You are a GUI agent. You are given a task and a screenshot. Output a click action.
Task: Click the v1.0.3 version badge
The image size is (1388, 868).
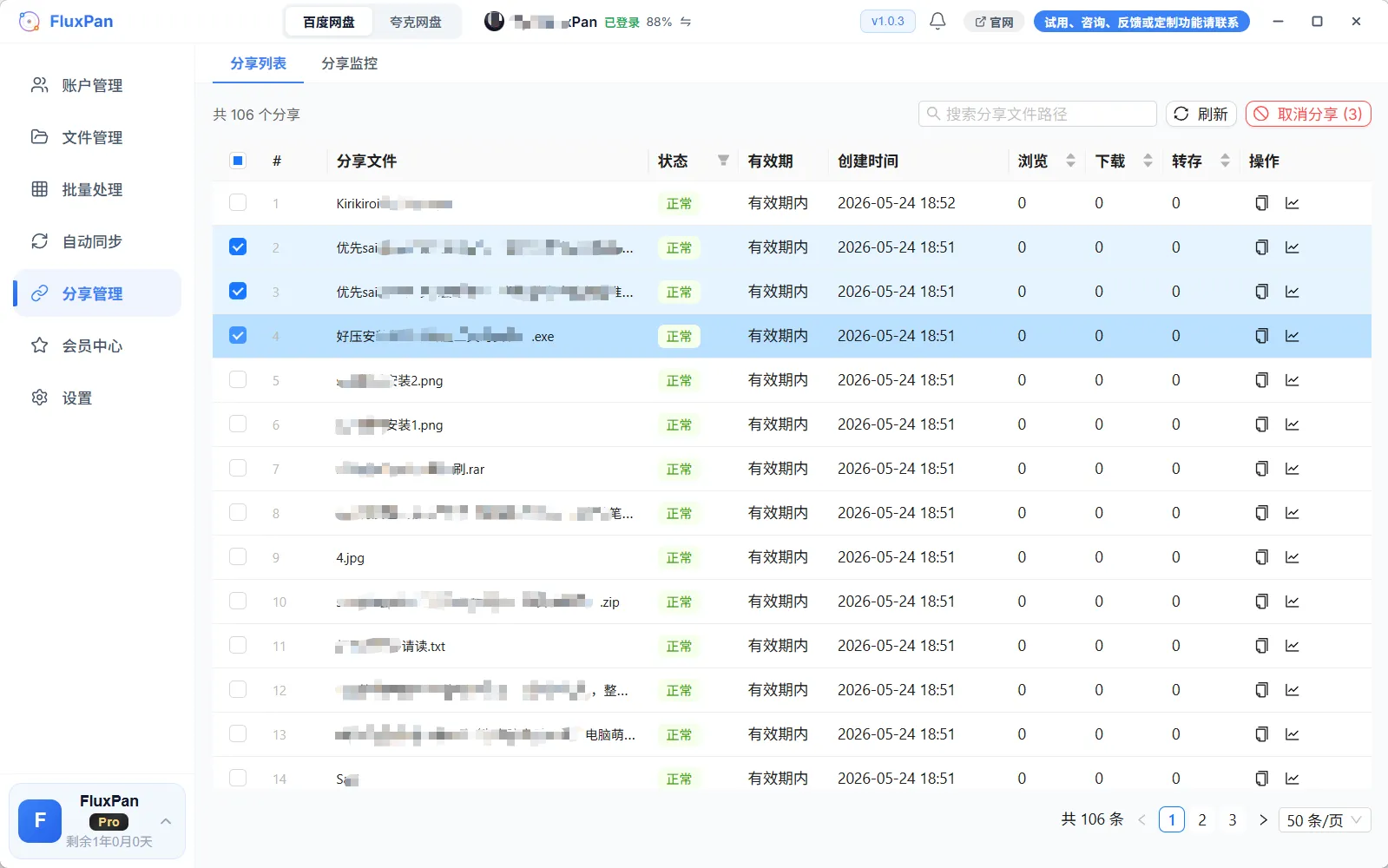tap(887, 21)
